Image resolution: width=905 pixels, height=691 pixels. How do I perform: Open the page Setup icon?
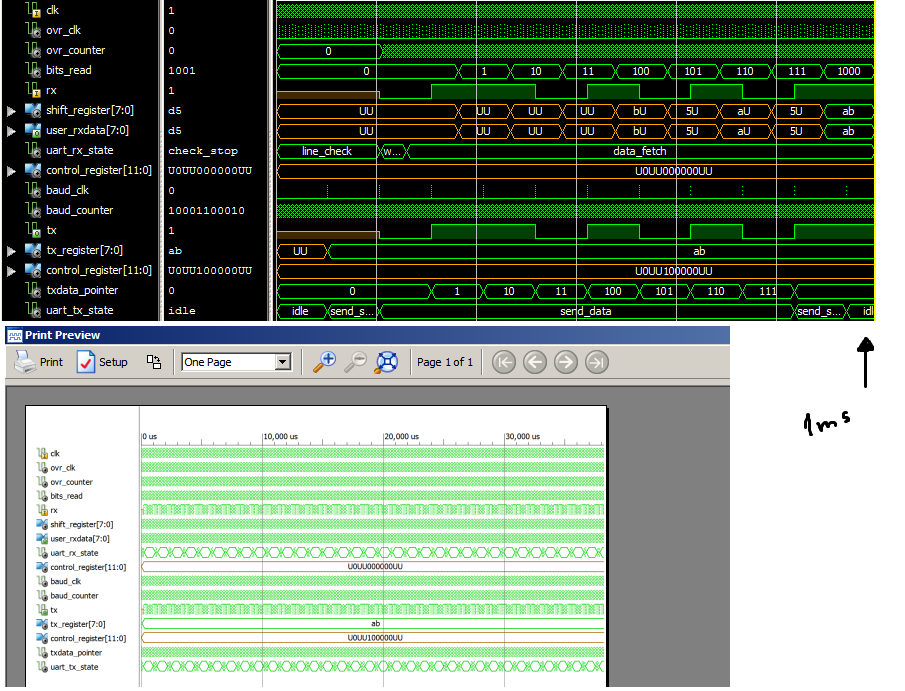(86, 362)
